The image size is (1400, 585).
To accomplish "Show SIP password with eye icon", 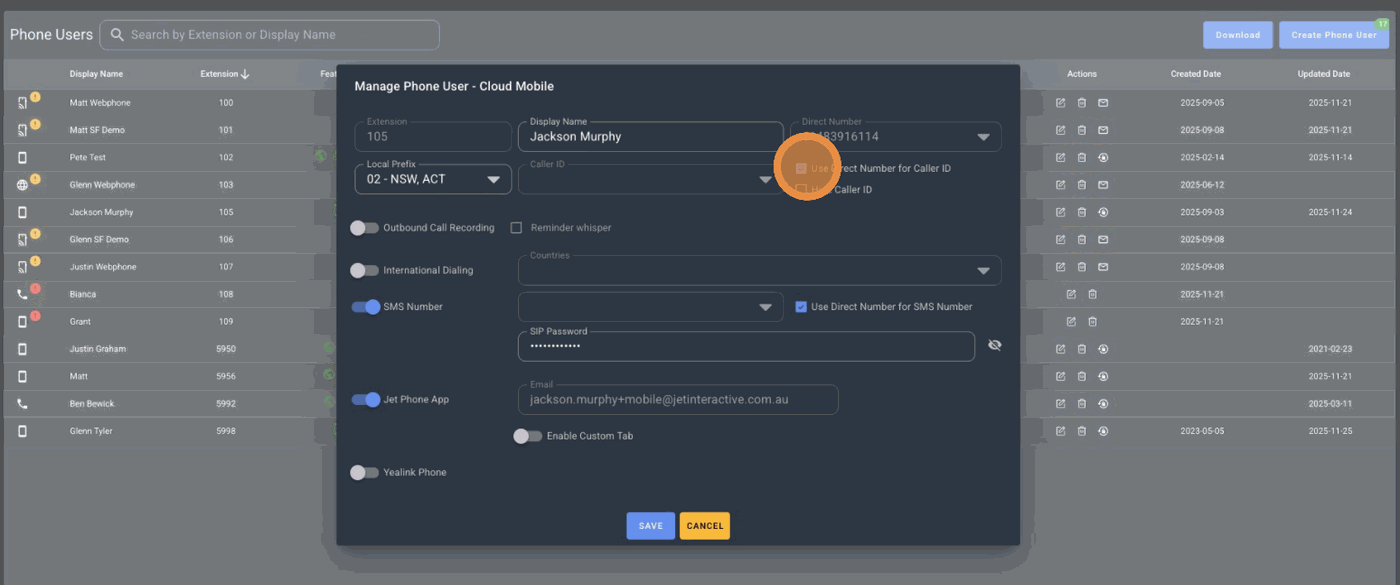I will (994, 345).
